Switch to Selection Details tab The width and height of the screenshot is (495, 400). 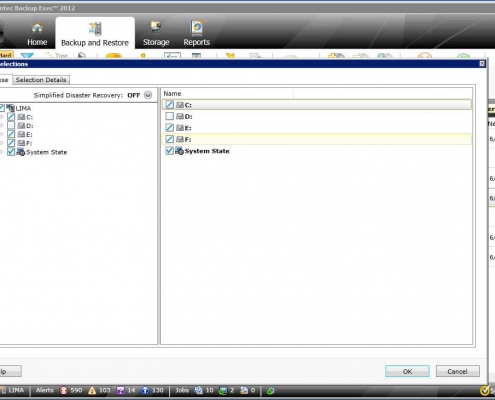(x=41, y=80)
